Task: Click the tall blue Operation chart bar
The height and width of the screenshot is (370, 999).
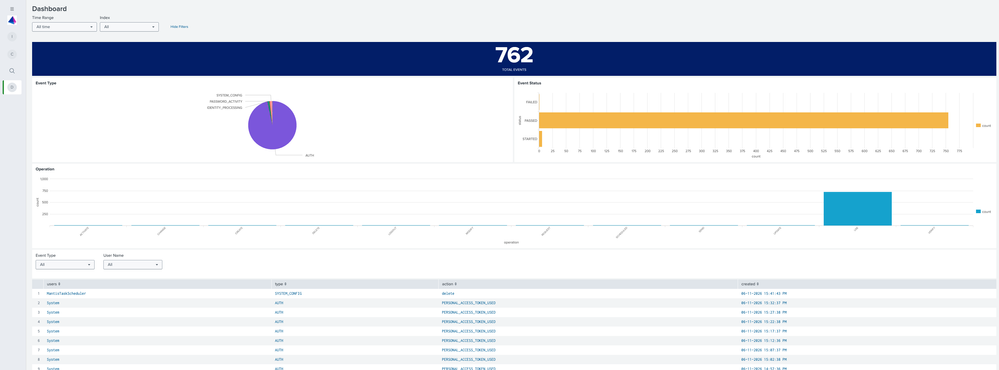Action: (858, 208)
